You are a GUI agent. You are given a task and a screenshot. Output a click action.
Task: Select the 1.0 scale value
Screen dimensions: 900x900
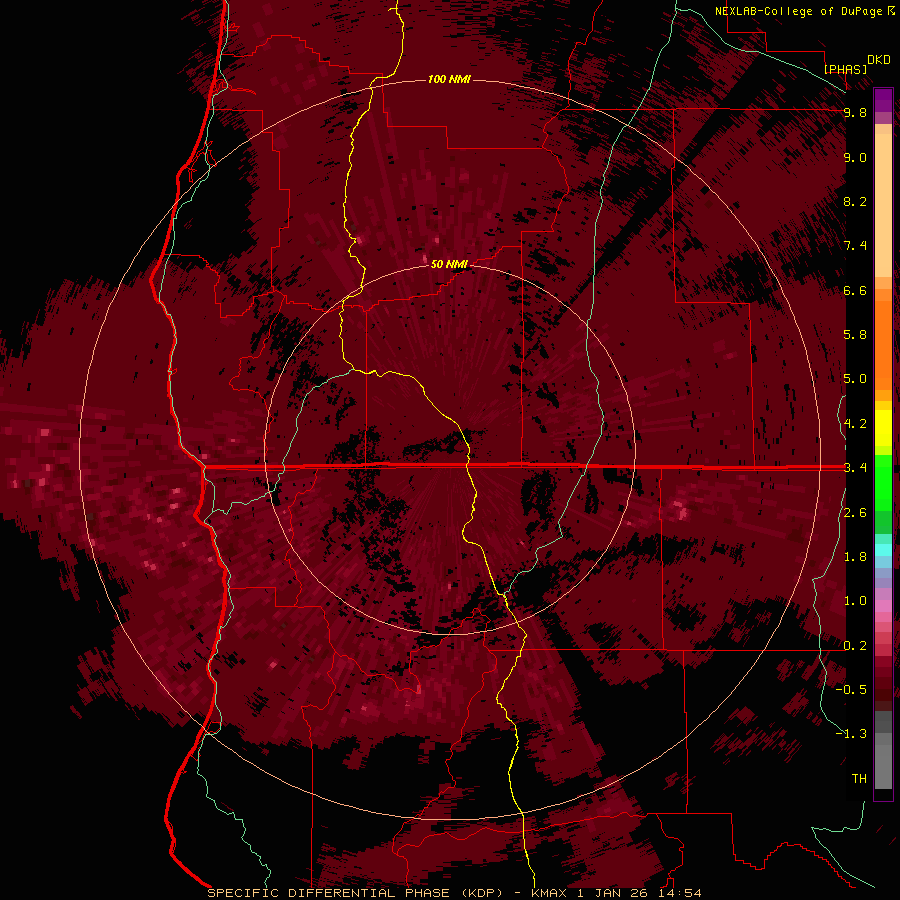(x=855, y=601)
